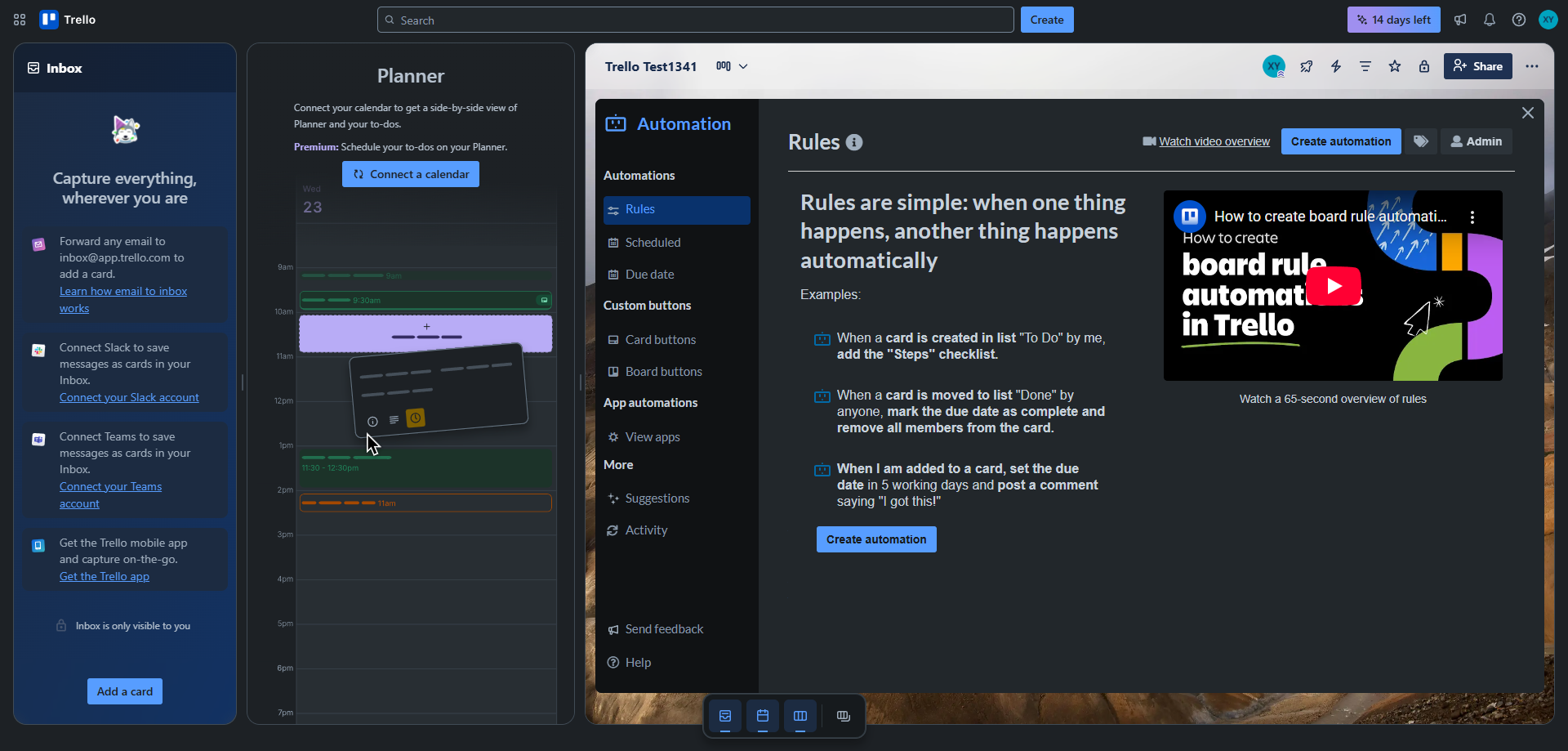The image size is (1568, 751).
Task: Open the feedback megaphone icon in top bar
Action: click(x=1460, y=20)
